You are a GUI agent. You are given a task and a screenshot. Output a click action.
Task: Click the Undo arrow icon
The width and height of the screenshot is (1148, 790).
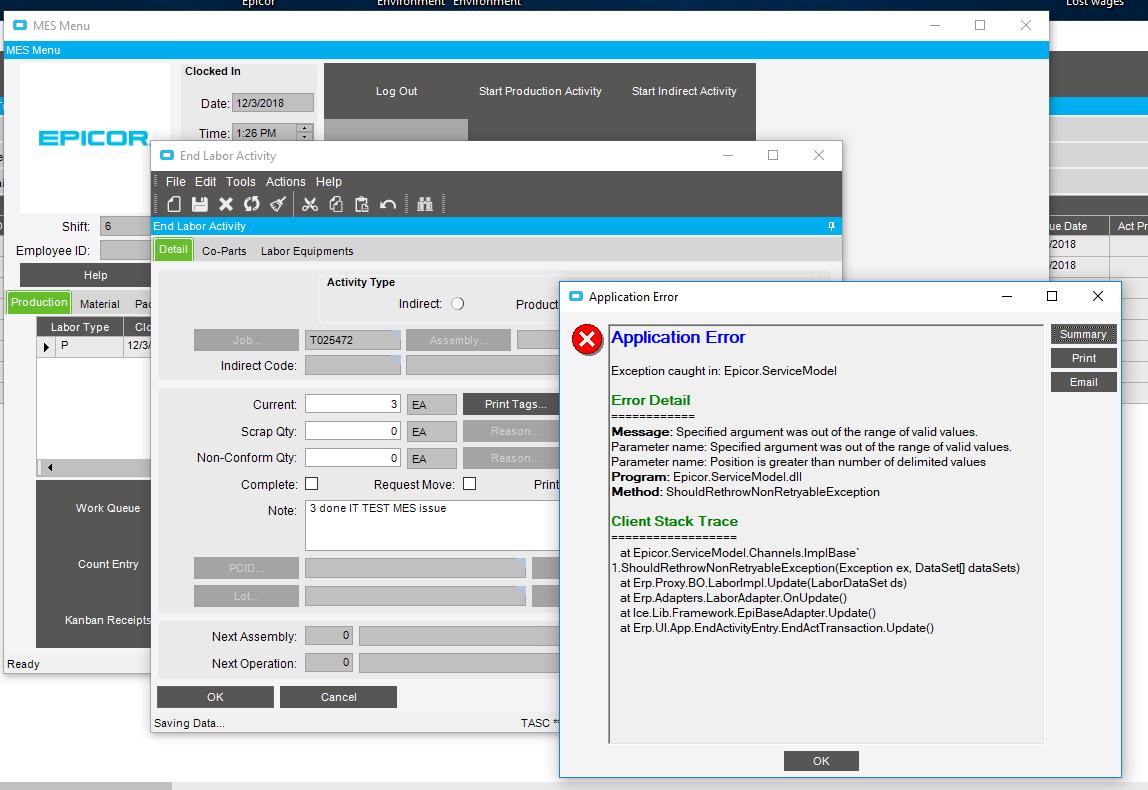coord(390,203)
